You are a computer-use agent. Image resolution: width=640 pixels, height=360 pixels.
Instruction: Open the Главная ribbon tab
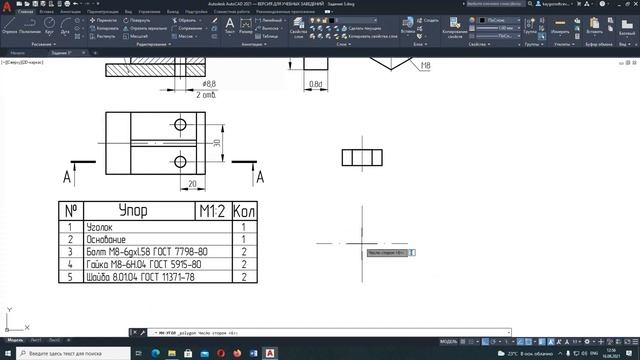pos(25,12)
